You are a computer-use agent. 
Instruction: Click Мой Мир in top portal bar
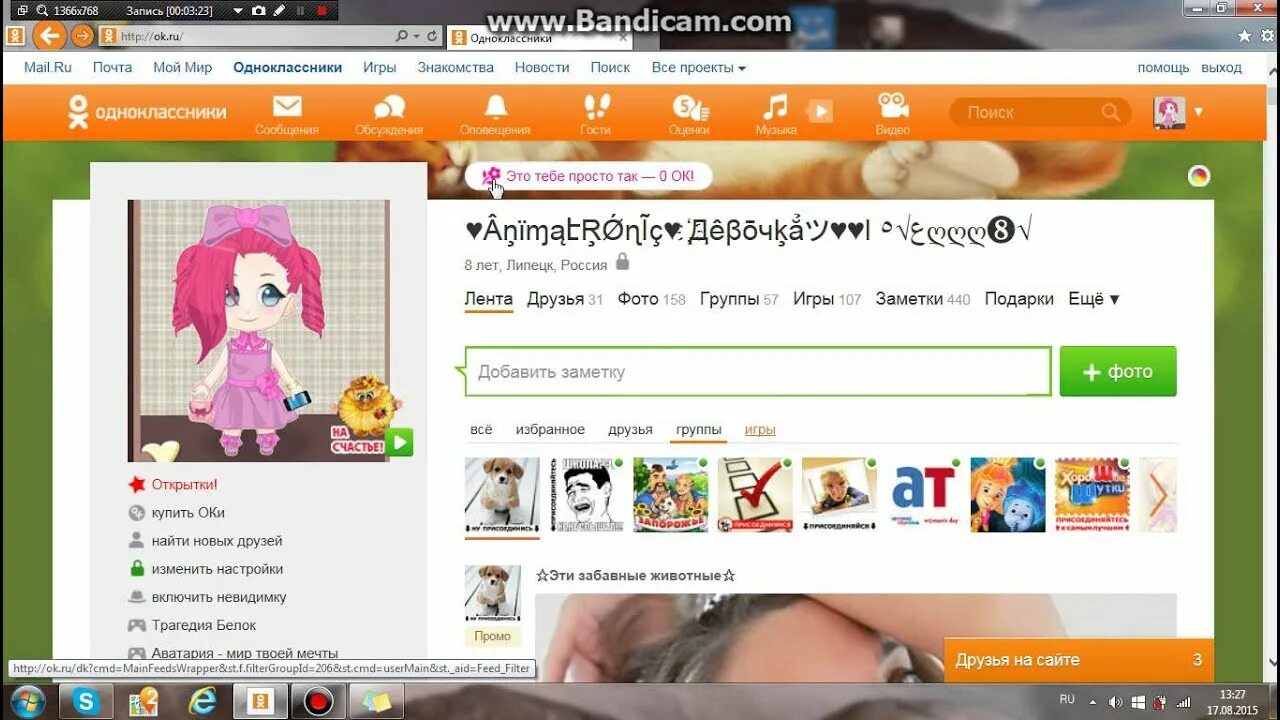pos(182,67)
